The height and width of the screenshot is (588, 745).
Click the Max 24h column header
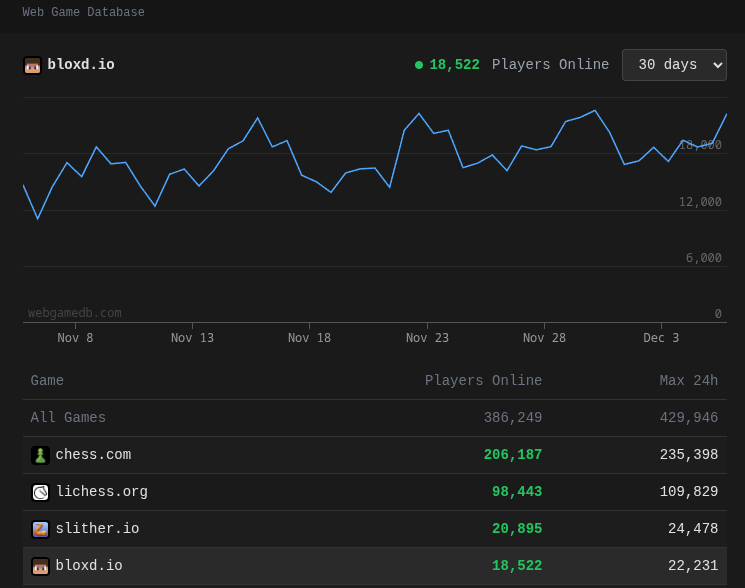tap(688, 380)
